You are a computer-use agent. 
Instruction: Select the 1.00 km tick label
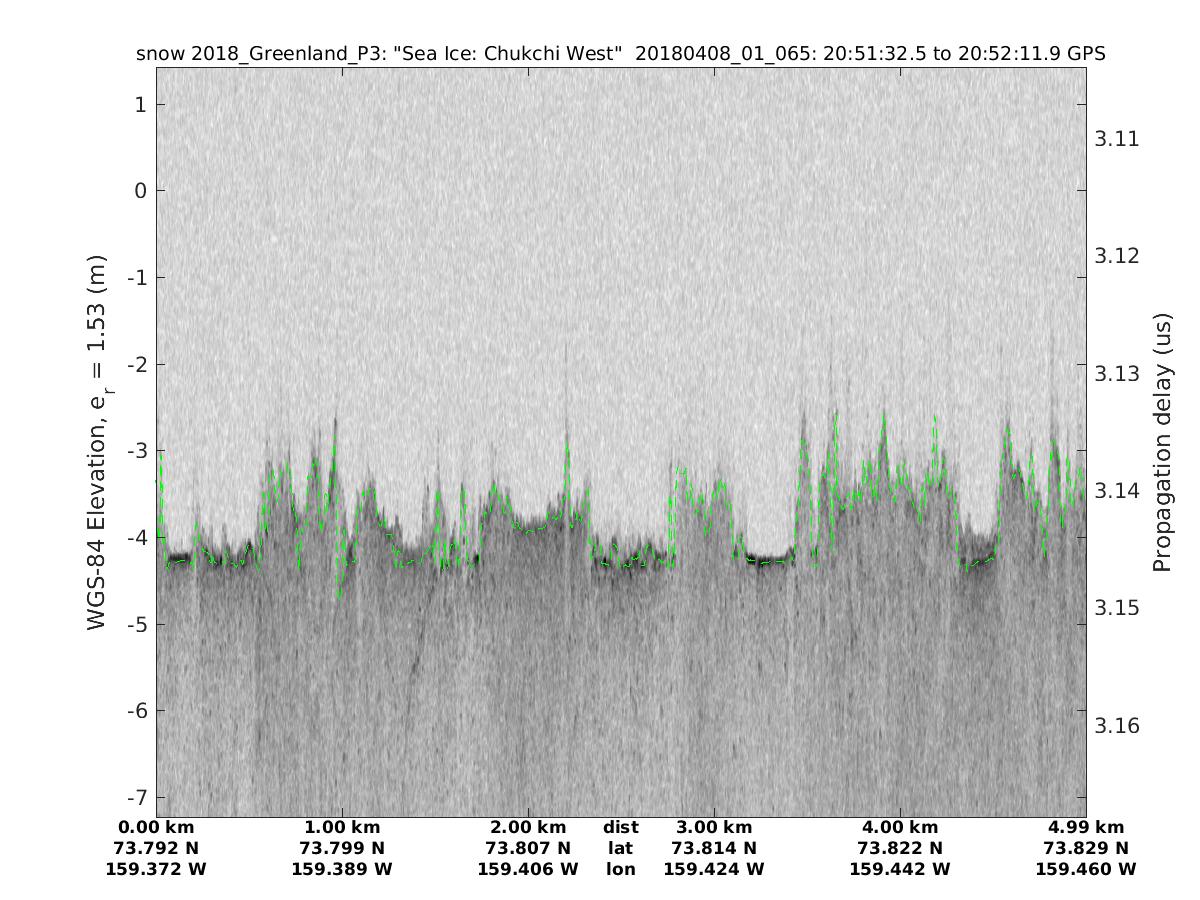pyautogui.click(x=342, y=827)
